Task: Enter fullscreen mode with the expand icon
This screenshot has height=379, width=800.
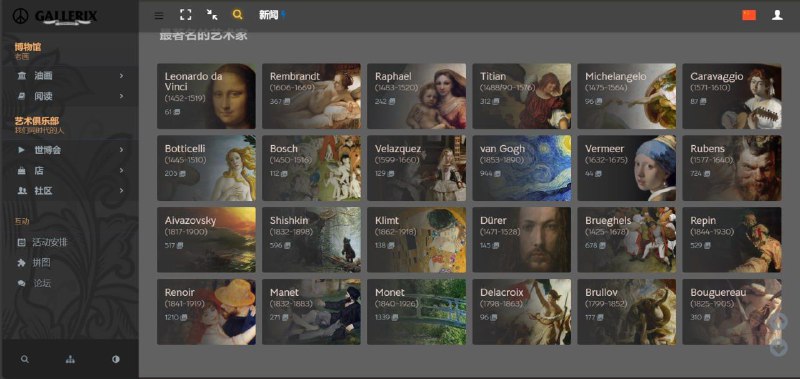Action: point(186,15)
